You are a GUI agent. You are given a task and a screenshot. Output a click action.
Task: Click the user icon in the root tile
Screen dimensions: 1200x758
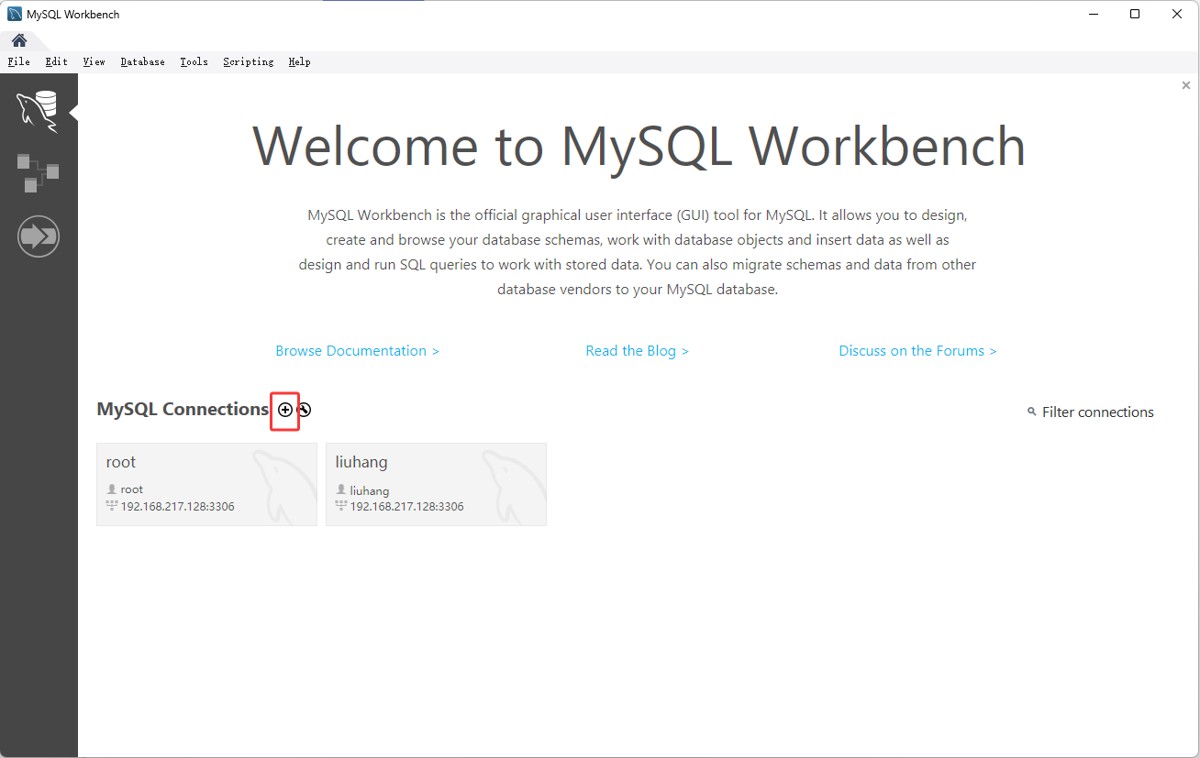pyautogui.click(x=112, y=489)
